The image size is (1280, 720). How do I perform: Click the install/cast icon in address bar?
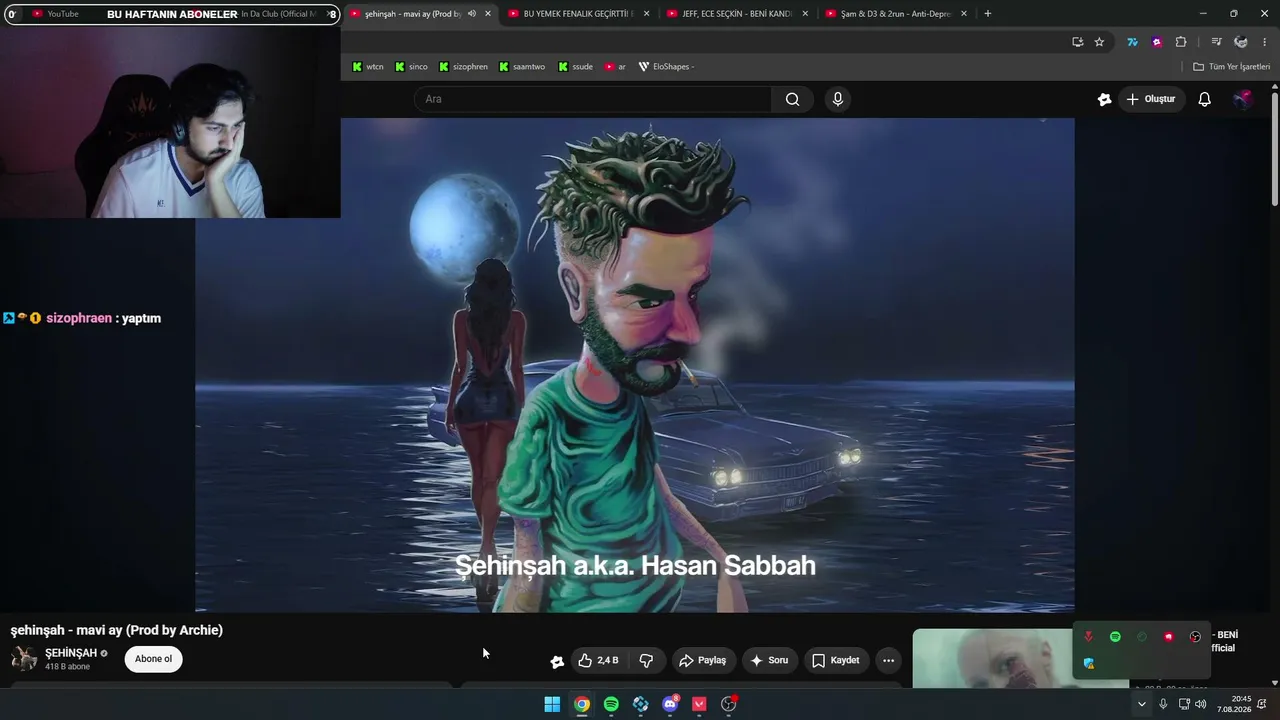pyautogui.click(x=1077, y=42)
